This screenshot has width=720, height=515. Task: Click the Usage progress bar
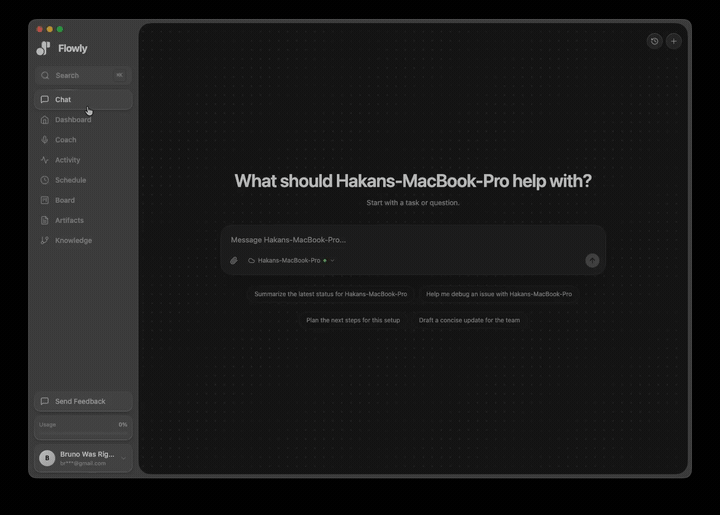83,433
